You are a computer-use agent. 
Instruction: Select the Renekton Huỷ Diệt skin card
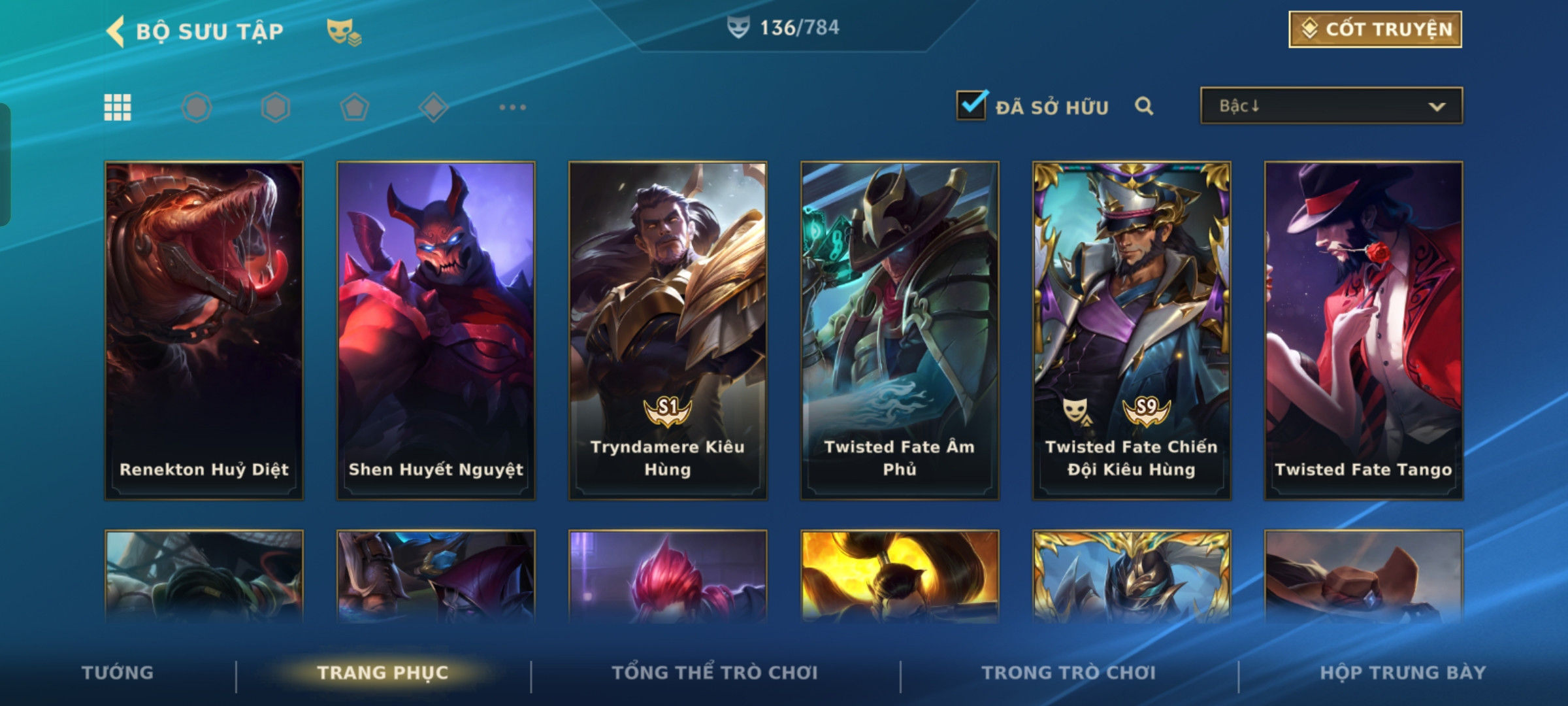pyautogui.click(x=204, y=331)
